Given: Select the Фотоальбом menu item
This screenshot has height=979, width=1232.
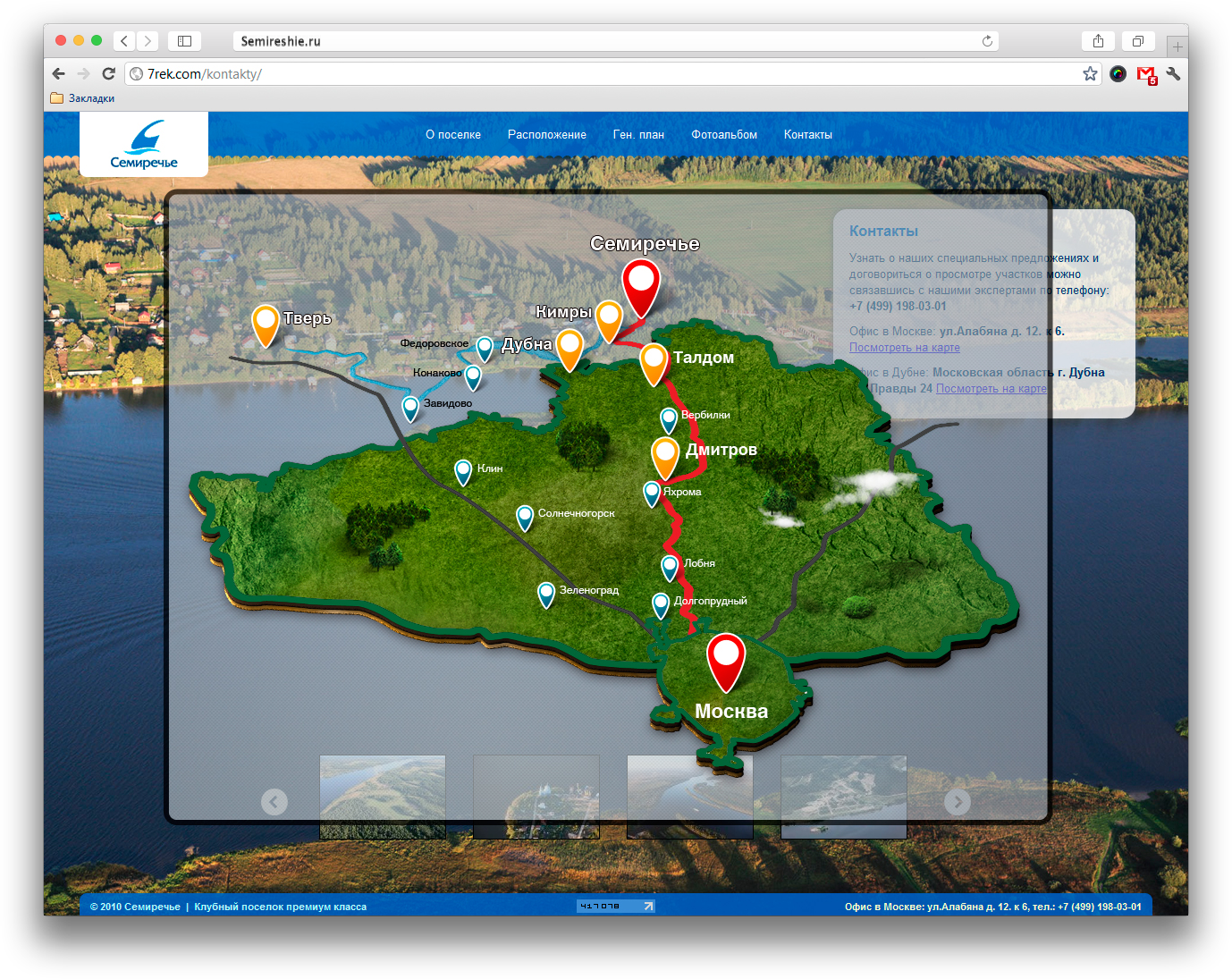Looking at the screenshot, I should tap(724, 135).
